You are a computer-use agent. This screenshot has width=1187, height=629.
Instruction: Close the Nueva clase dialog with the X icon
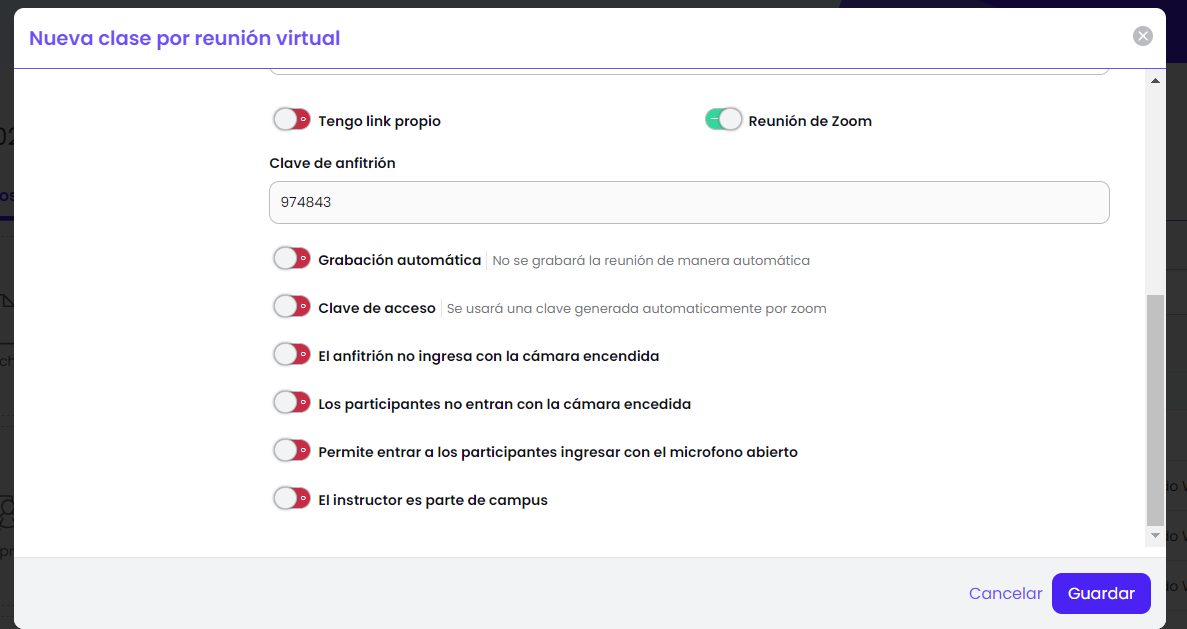[1142, 36]
